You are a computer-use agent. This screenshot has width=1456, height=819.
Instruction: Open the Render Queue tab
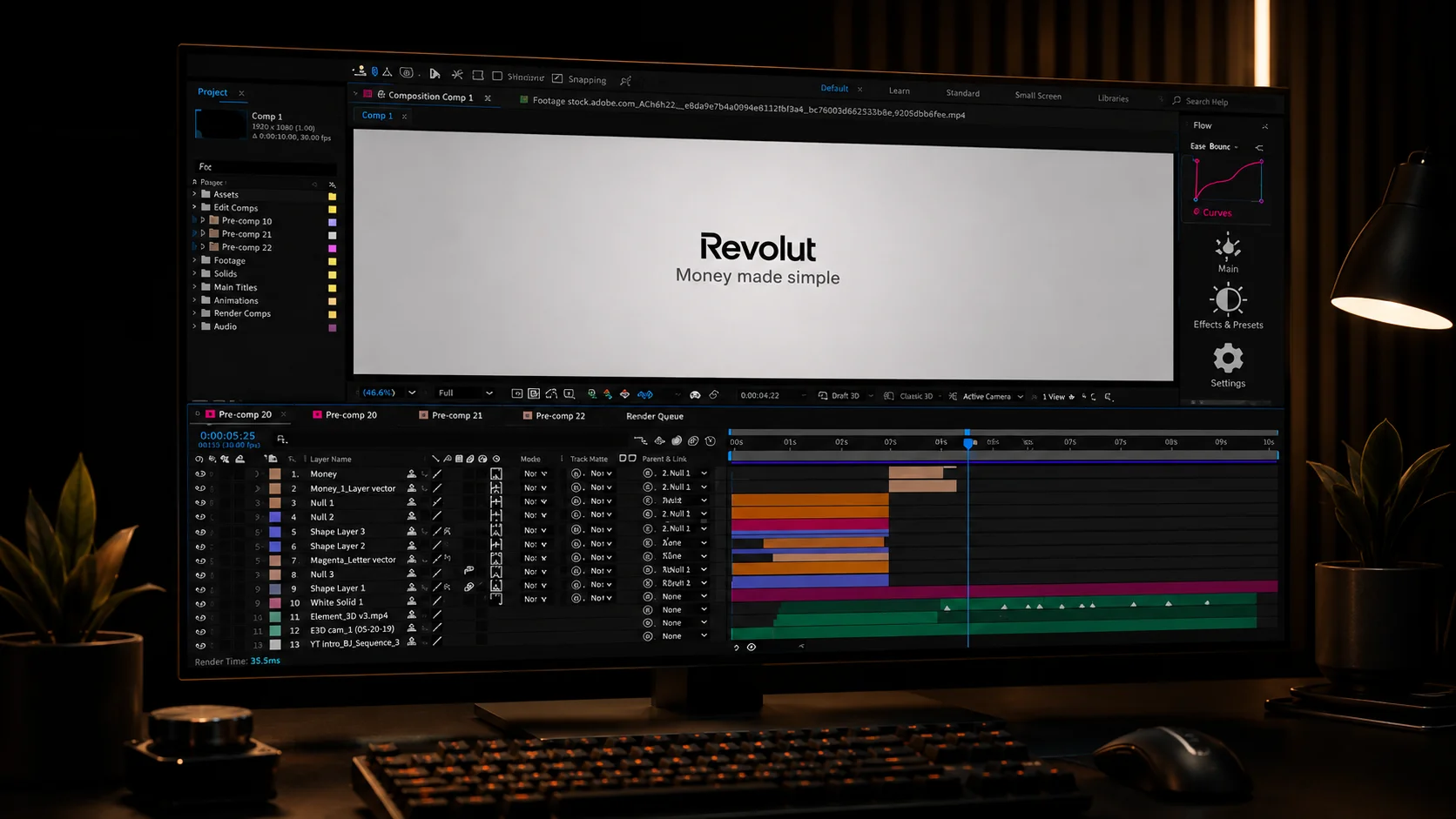655,416
